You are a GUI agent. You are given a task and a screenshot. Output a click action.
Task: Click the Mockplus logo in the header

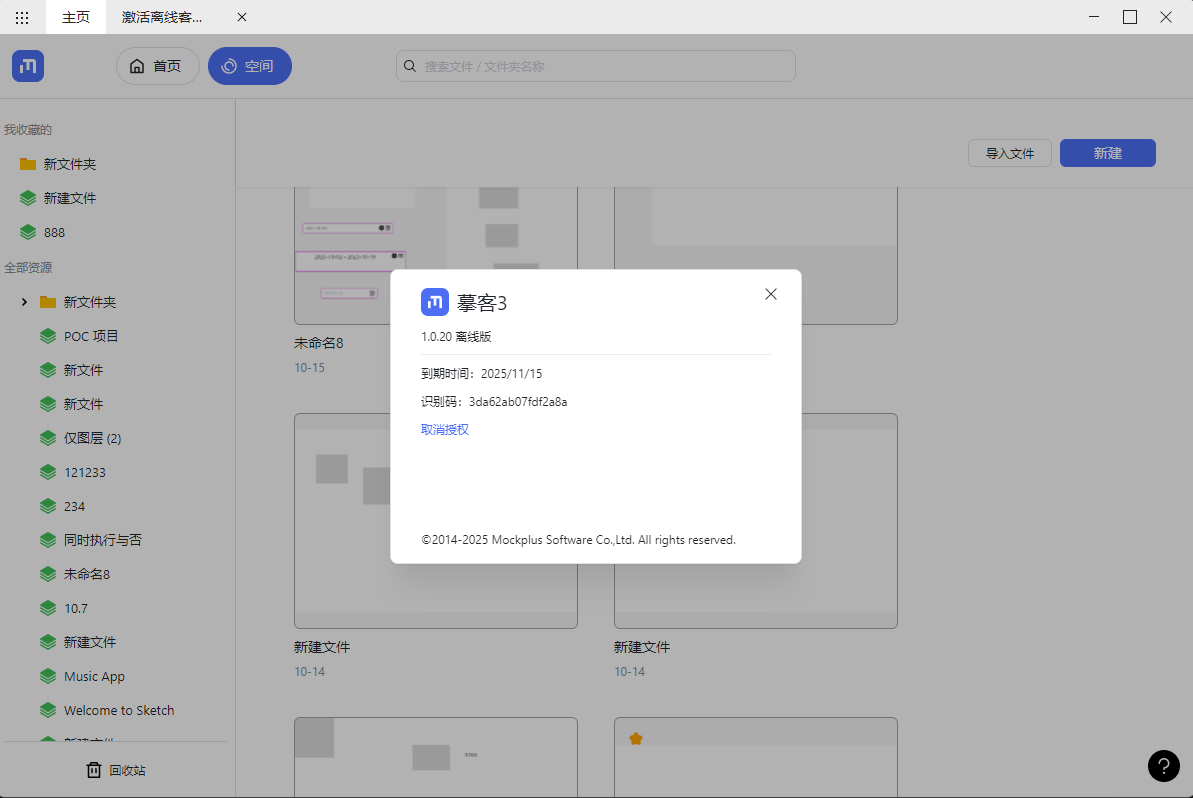point(28,66)
